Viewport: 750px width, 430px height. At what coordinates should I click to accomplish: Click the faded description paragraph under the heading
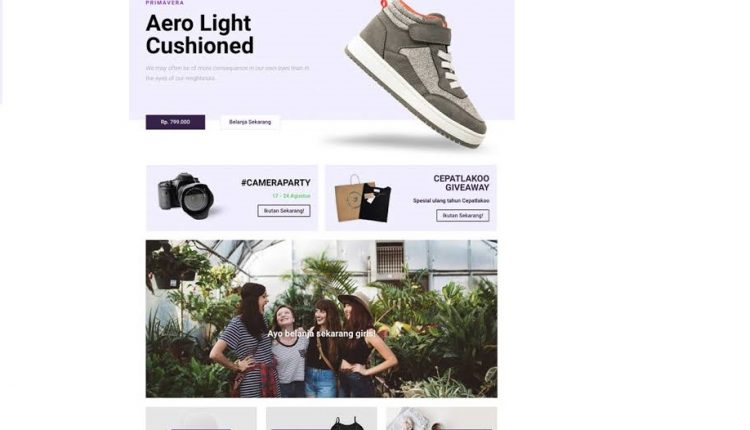(x=228, y=73)
